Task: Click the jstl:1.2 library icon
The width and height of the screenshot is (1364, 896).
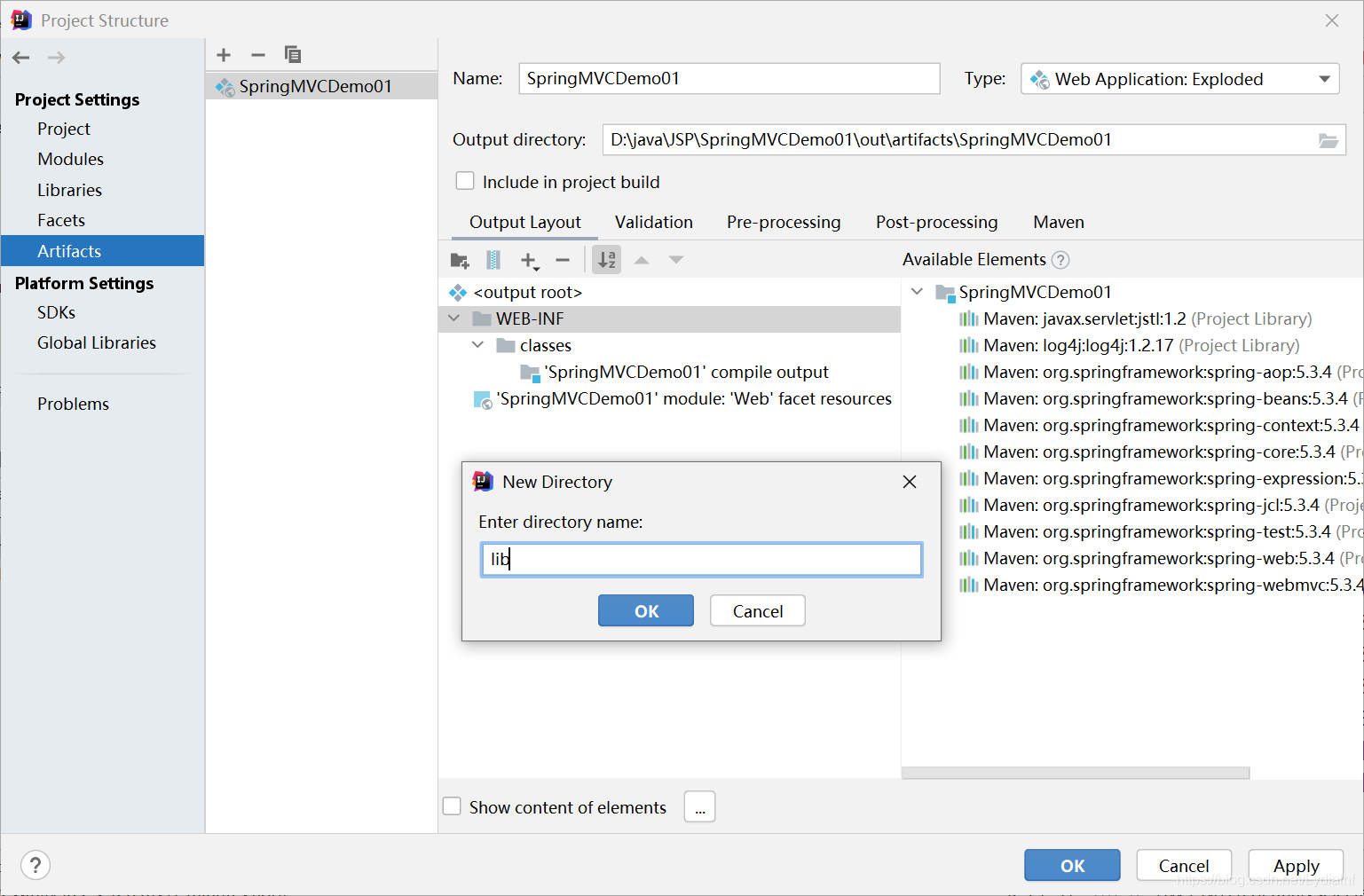Action: (x=969, y=319)
